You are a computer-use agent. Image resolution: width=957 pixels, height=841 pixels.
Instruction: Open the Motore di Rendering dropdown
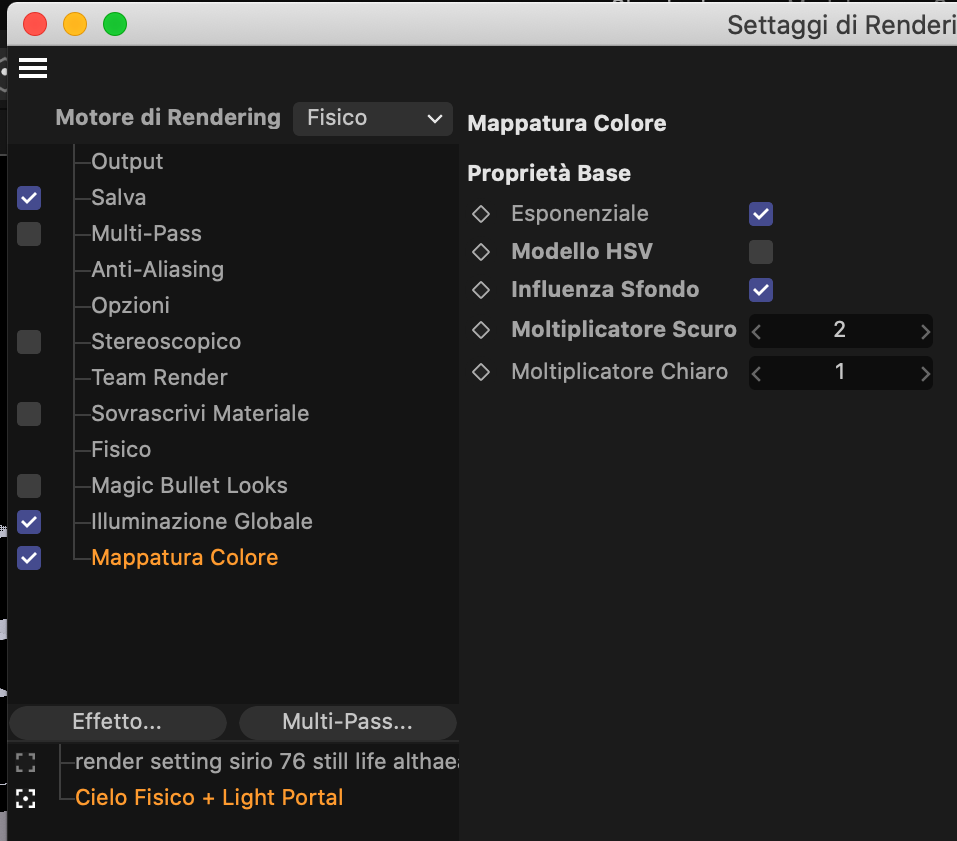pos(373,118)
